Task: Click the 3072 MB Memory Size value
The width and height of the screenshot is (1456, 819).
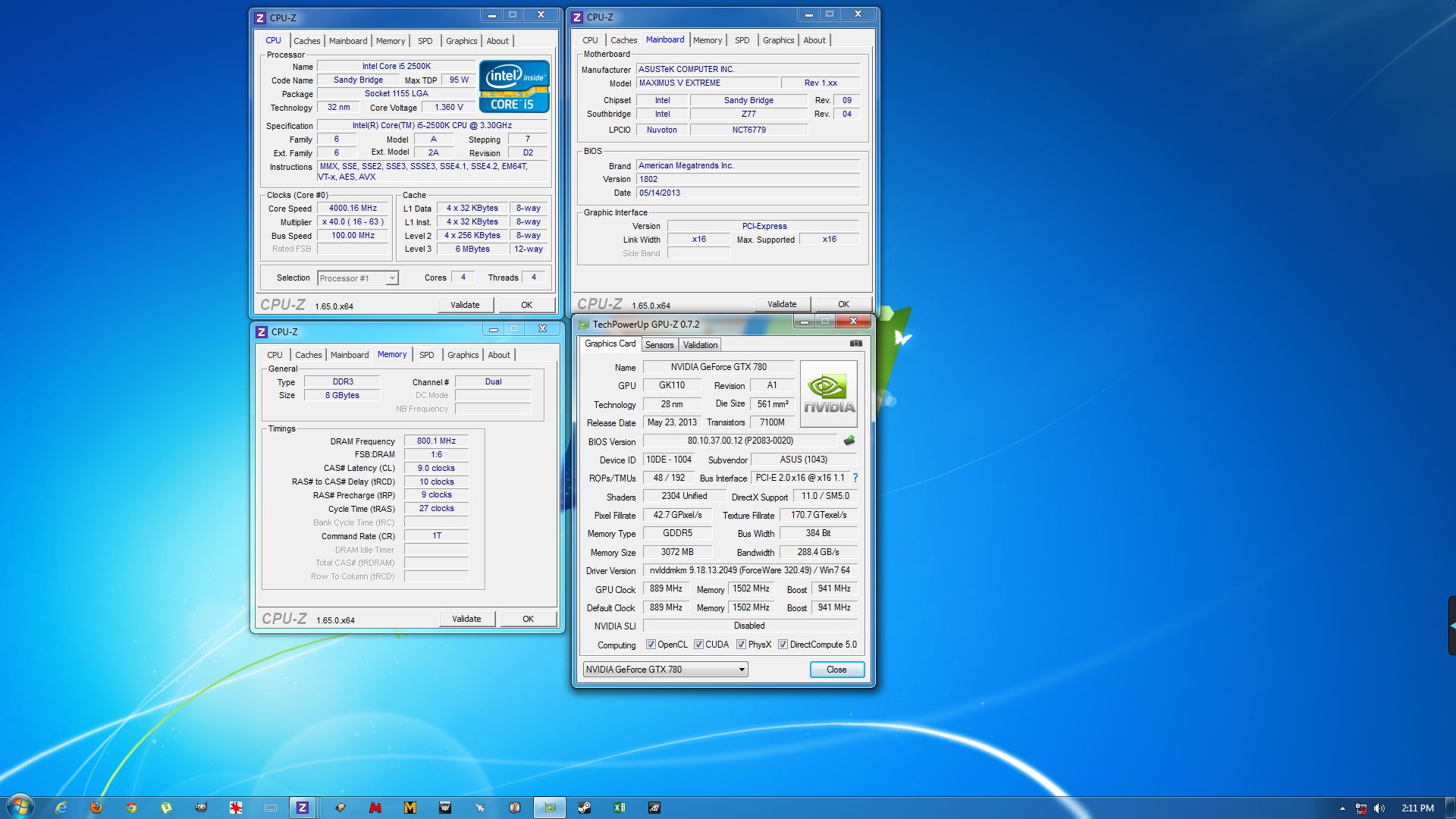Action: [677, 552]
